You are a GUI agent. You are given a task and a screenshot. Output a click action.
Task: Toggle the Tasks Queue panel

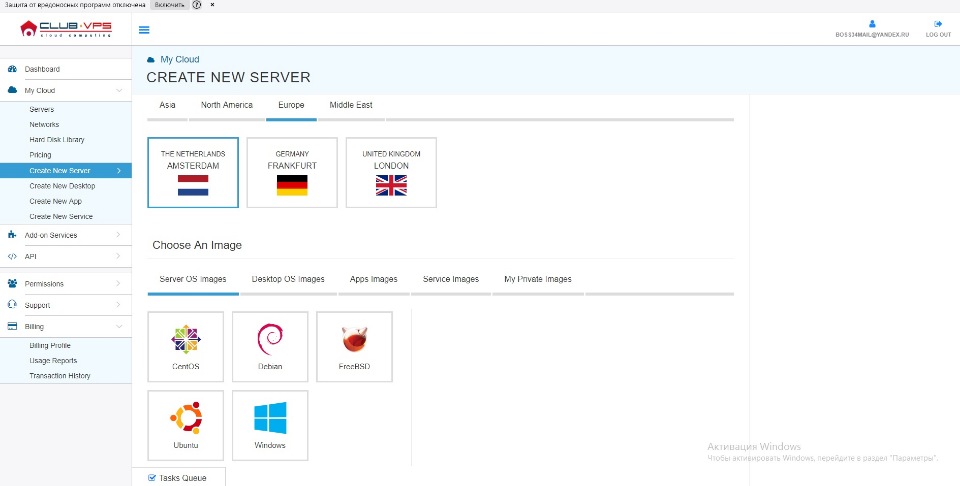tap(177, 478)
